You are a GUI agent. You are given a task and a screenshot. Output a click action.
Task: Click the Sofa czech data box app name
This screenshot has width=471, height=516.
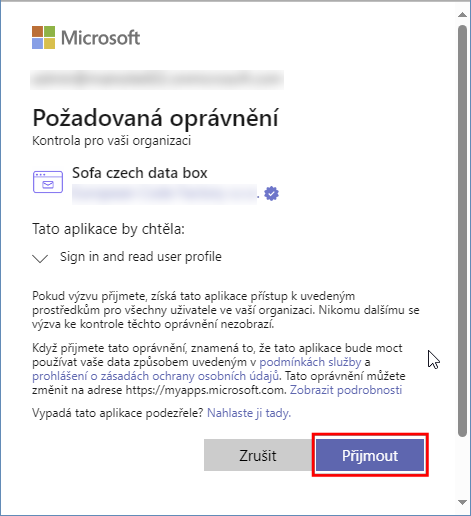point(140,173)
